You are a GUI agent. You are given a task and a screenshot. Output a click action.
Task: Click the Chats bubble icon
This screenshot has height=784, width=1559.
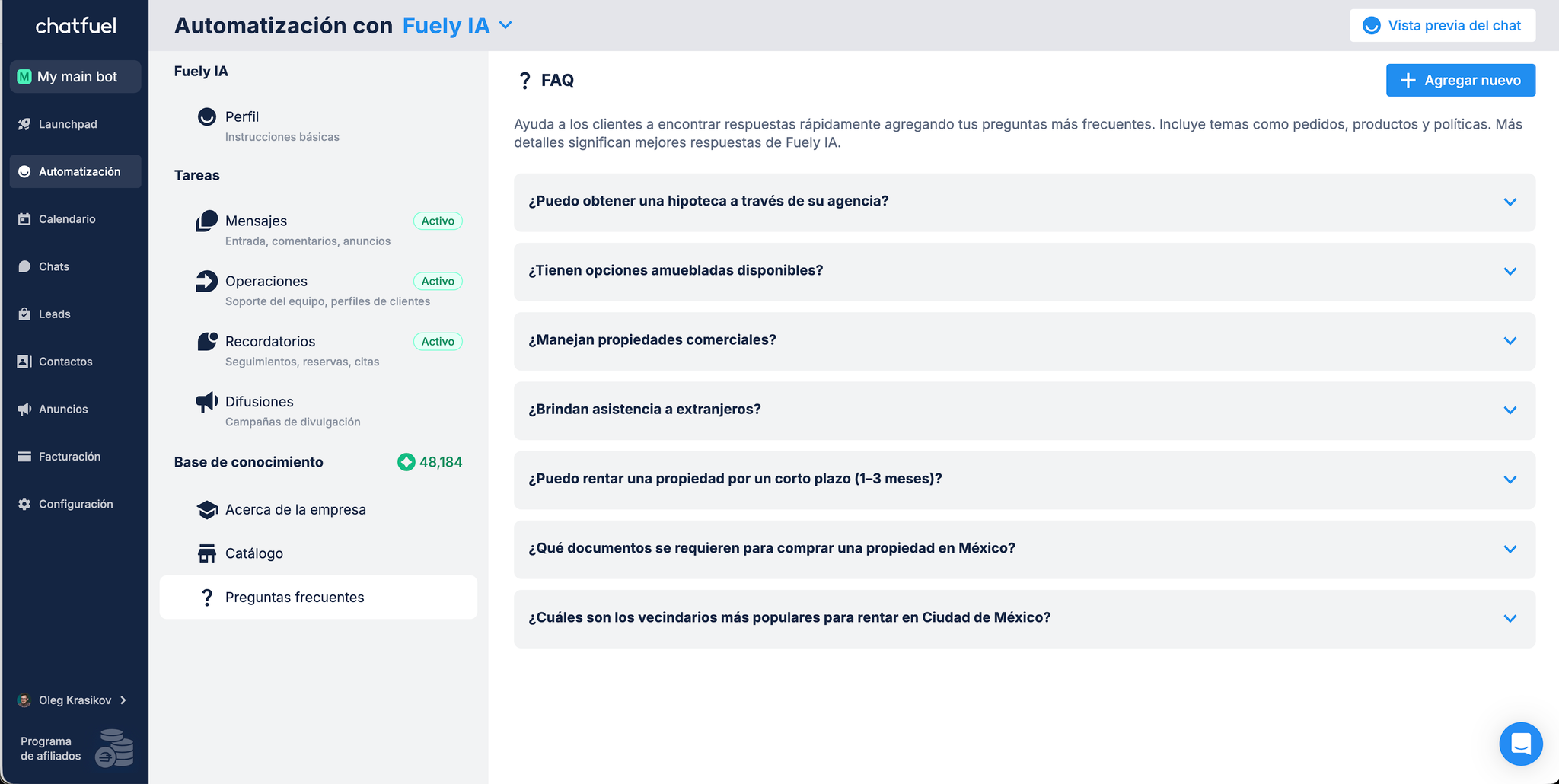24,266
